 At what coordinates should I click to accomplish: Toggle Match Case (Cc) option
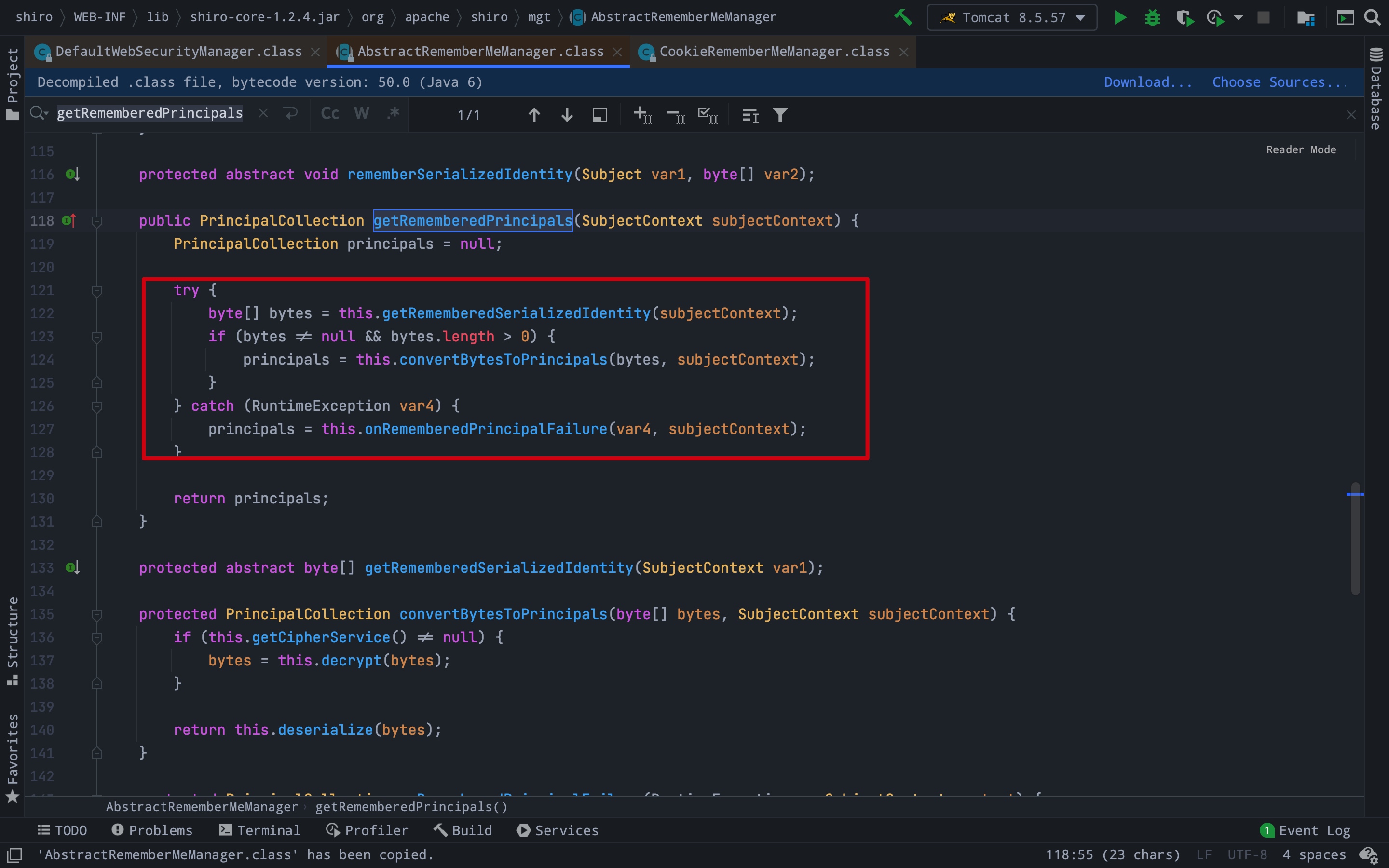(330, 113)
